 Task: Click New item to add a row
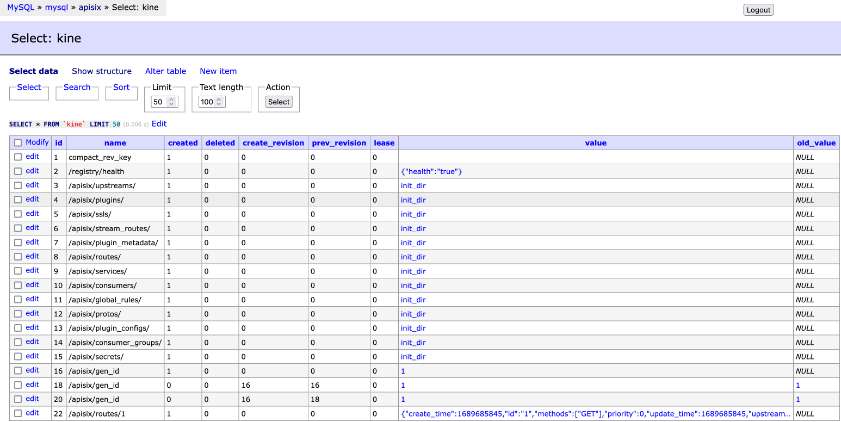218,71
